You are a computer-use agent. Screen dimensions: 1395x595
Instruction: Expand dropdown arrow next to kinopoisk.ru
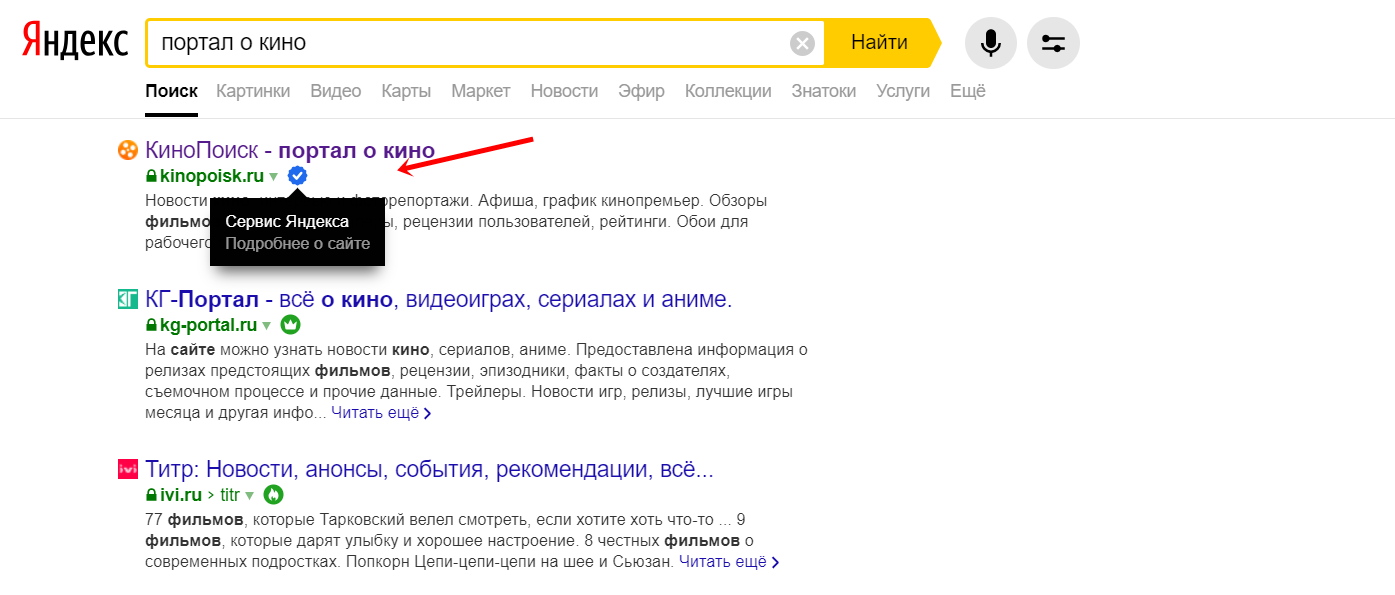click(x=274, y=177)
